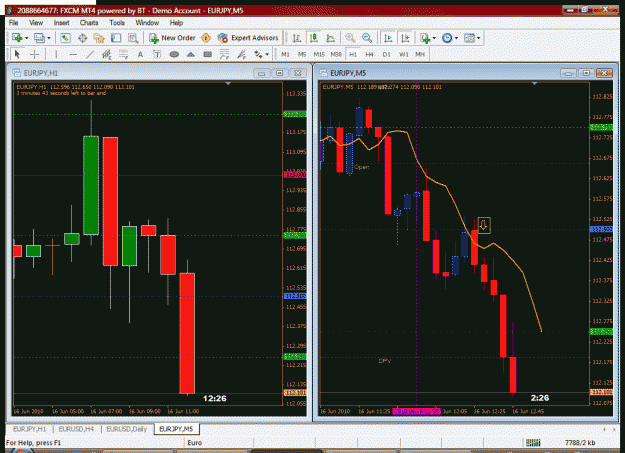Screen dimensions: 625x453
Task: Toggle the D1 timeframe
Action: (387, 54)
